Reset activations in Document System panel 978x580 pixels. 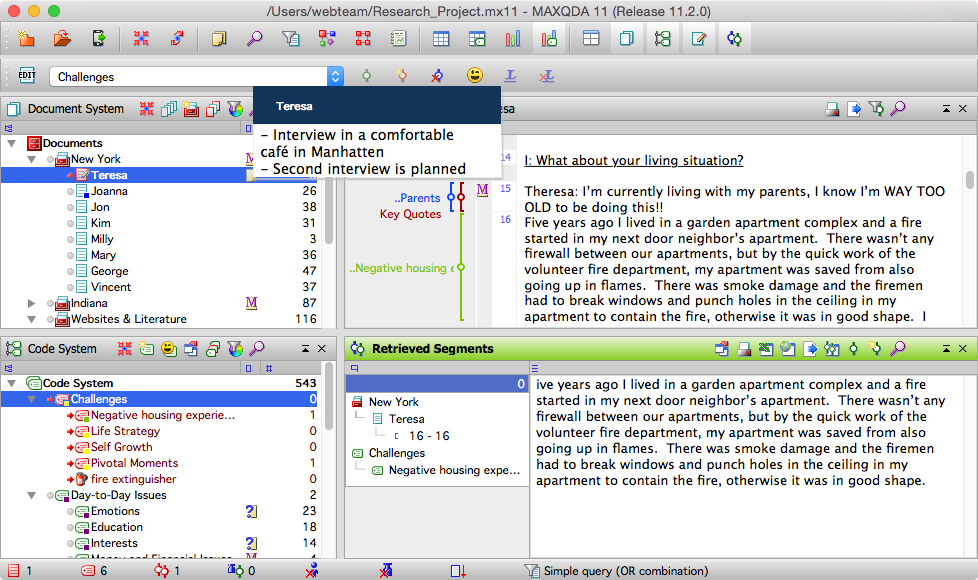click(147, 109)
